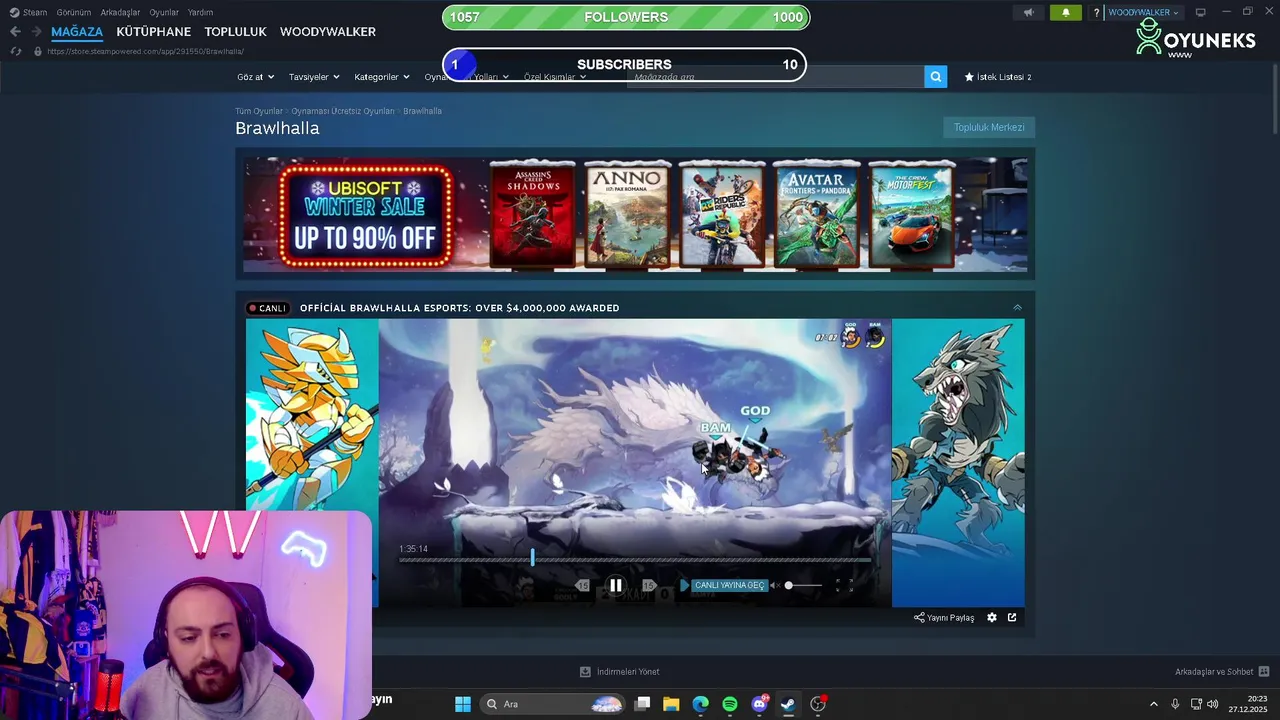
Task: Open File Explorer from taskbar
Action: (671, 704)
